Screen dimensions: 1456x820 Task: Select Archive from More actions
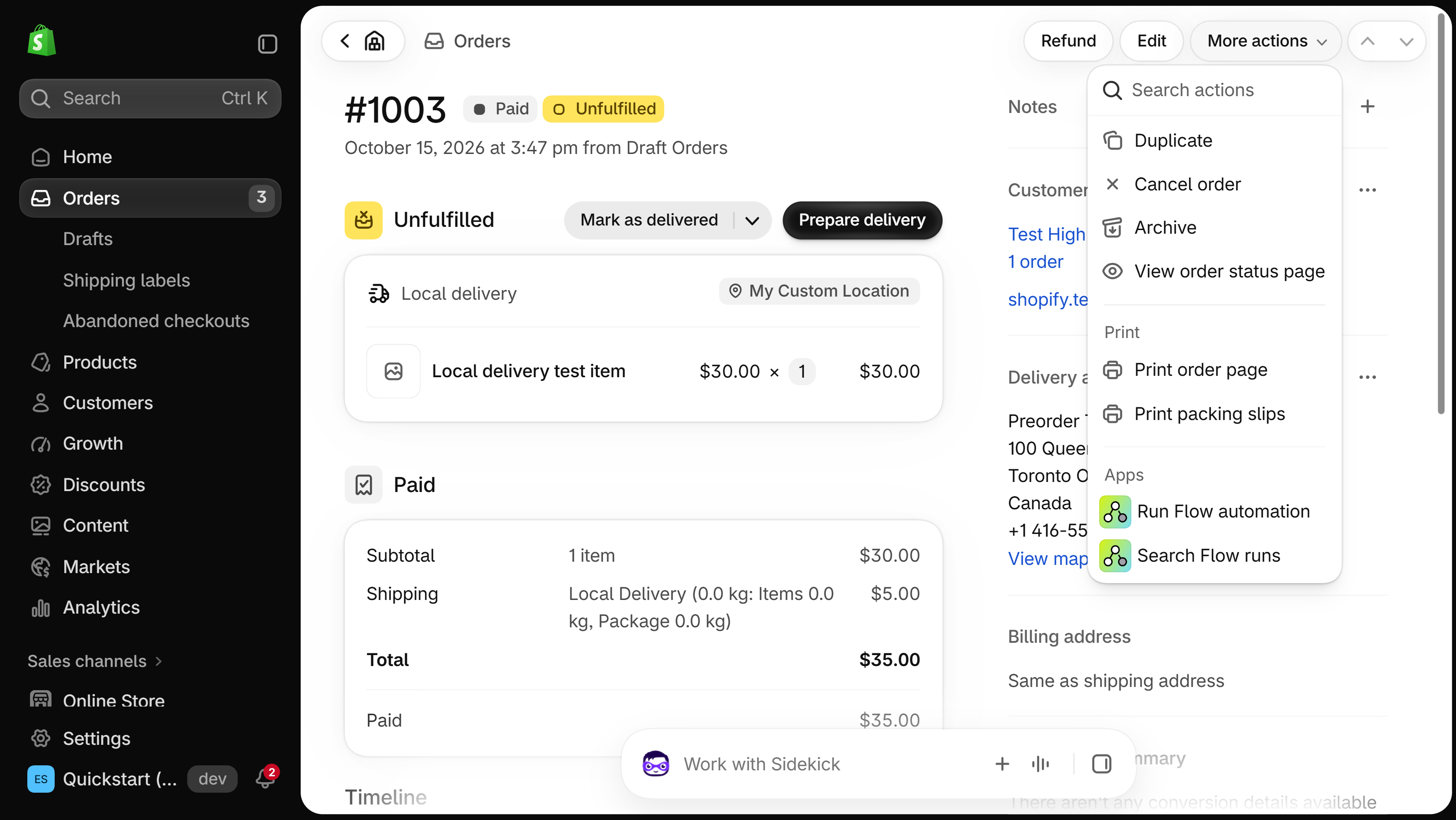[x=1214, y=227]
